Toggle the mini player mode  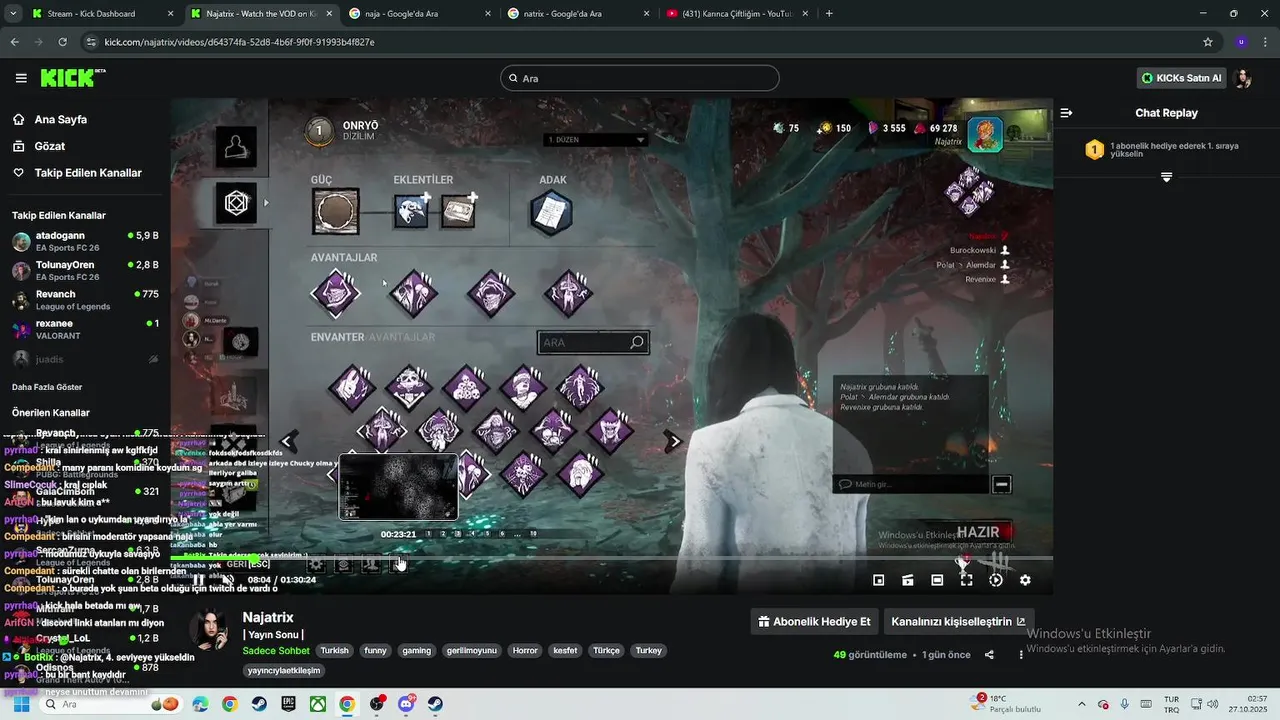[x=879, y=580]
